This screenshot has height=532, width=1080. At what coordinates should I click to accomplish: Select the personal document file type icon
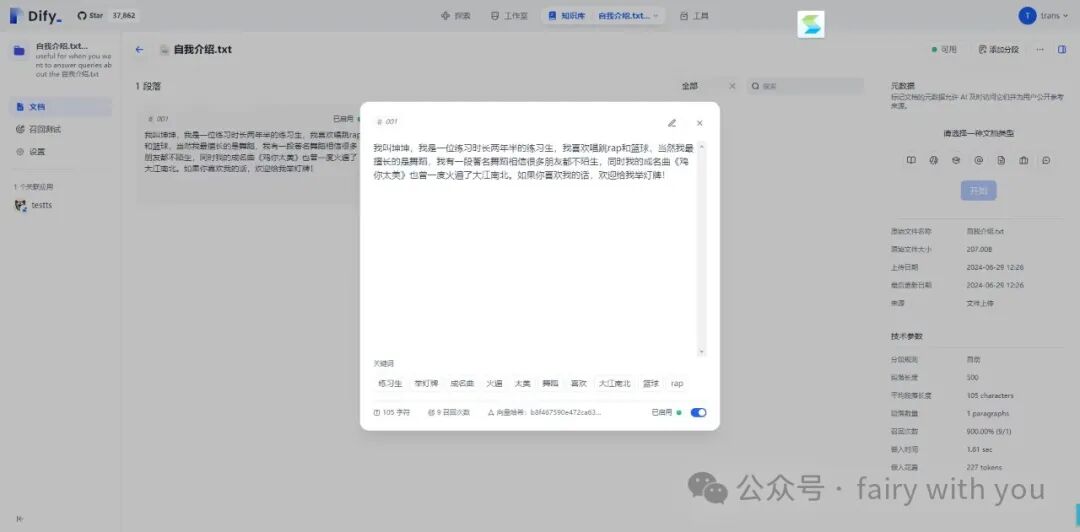tap(1001, 160)
